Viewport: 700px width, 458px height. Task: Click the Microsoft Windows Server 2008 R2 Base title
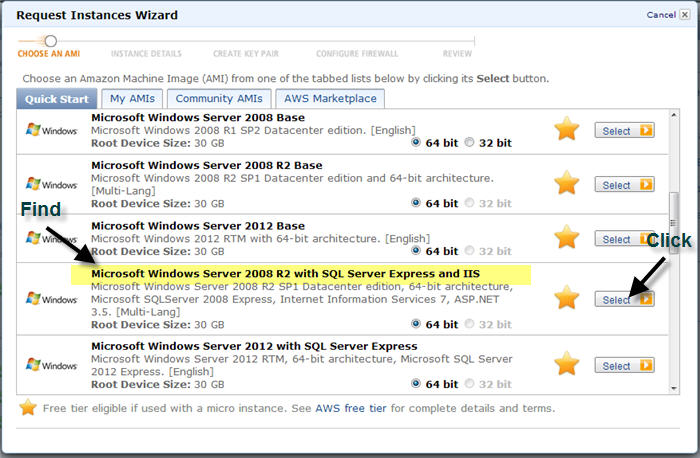tap(207, 165)
